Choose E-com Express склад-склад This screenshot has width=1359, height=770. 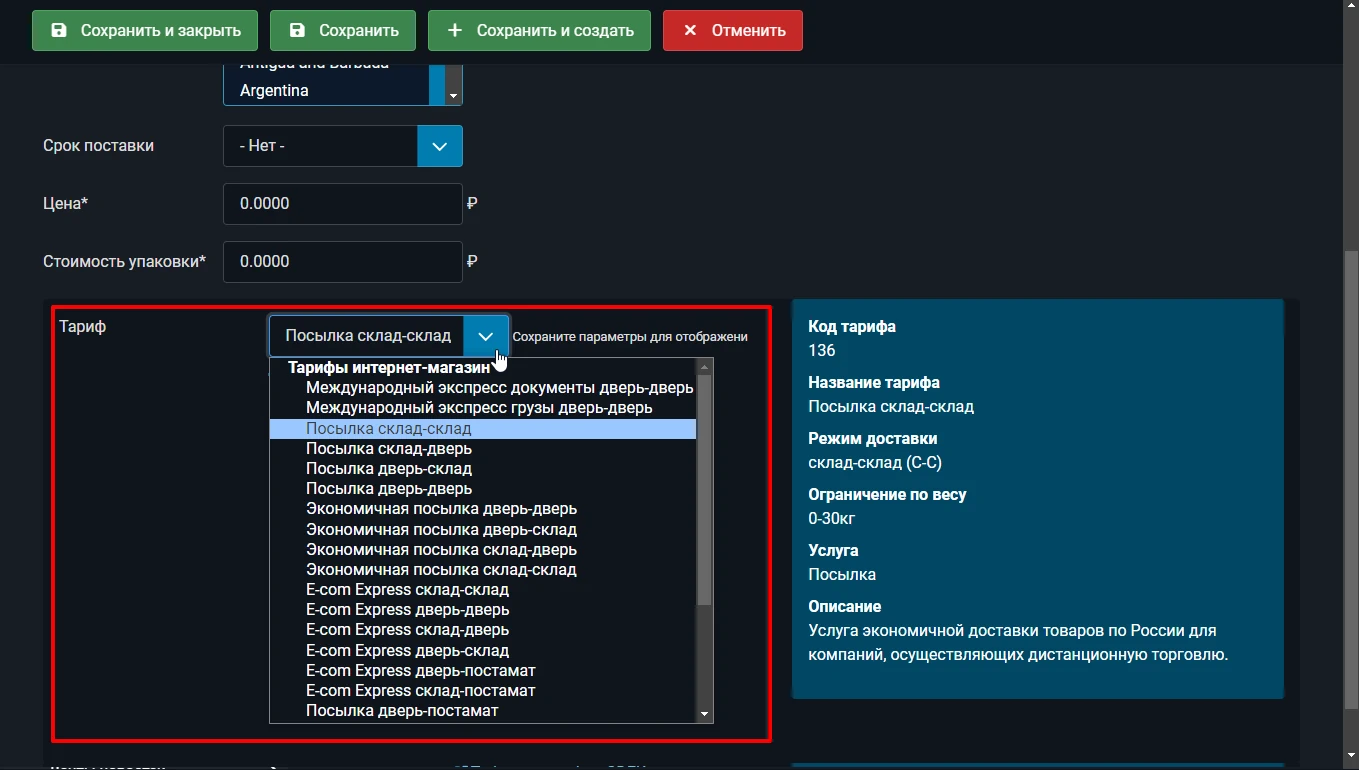[483, 590]
